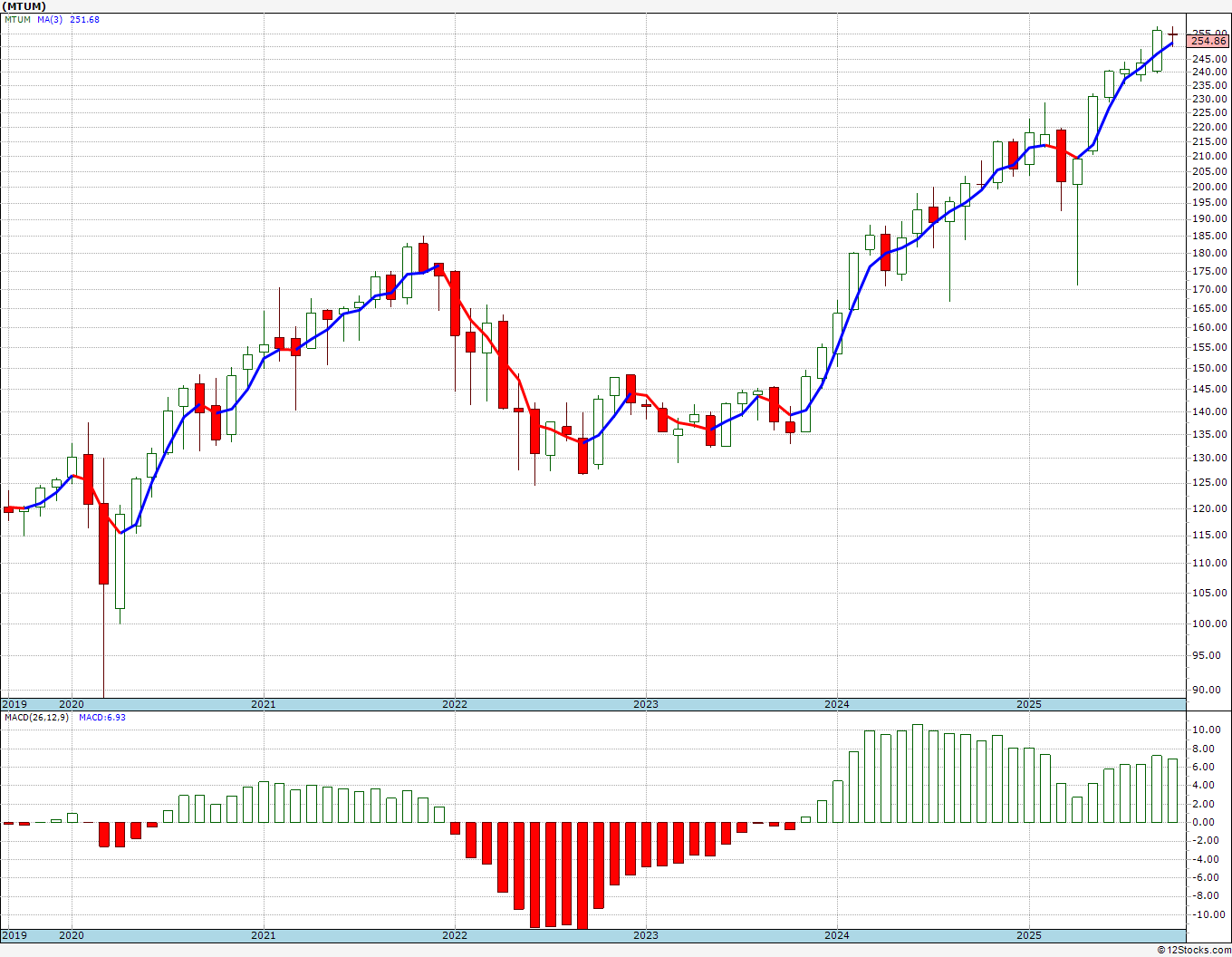Click the tallest green MACD bar in 2024
The image size is (1232, 957).
click(x=918, y=773)
